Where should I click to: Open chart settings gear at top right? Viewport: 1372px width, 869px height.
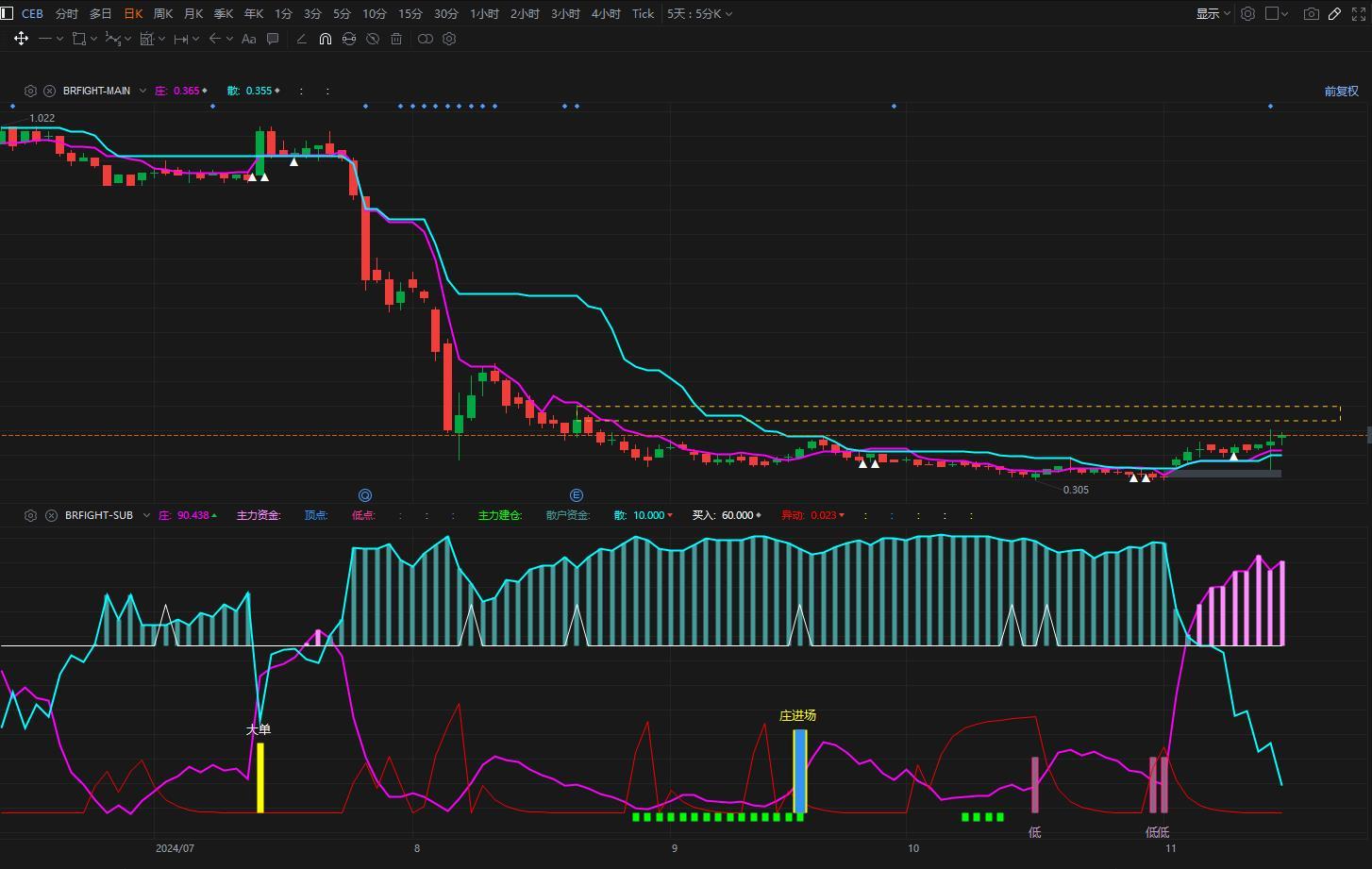[x=1247, y=13]
